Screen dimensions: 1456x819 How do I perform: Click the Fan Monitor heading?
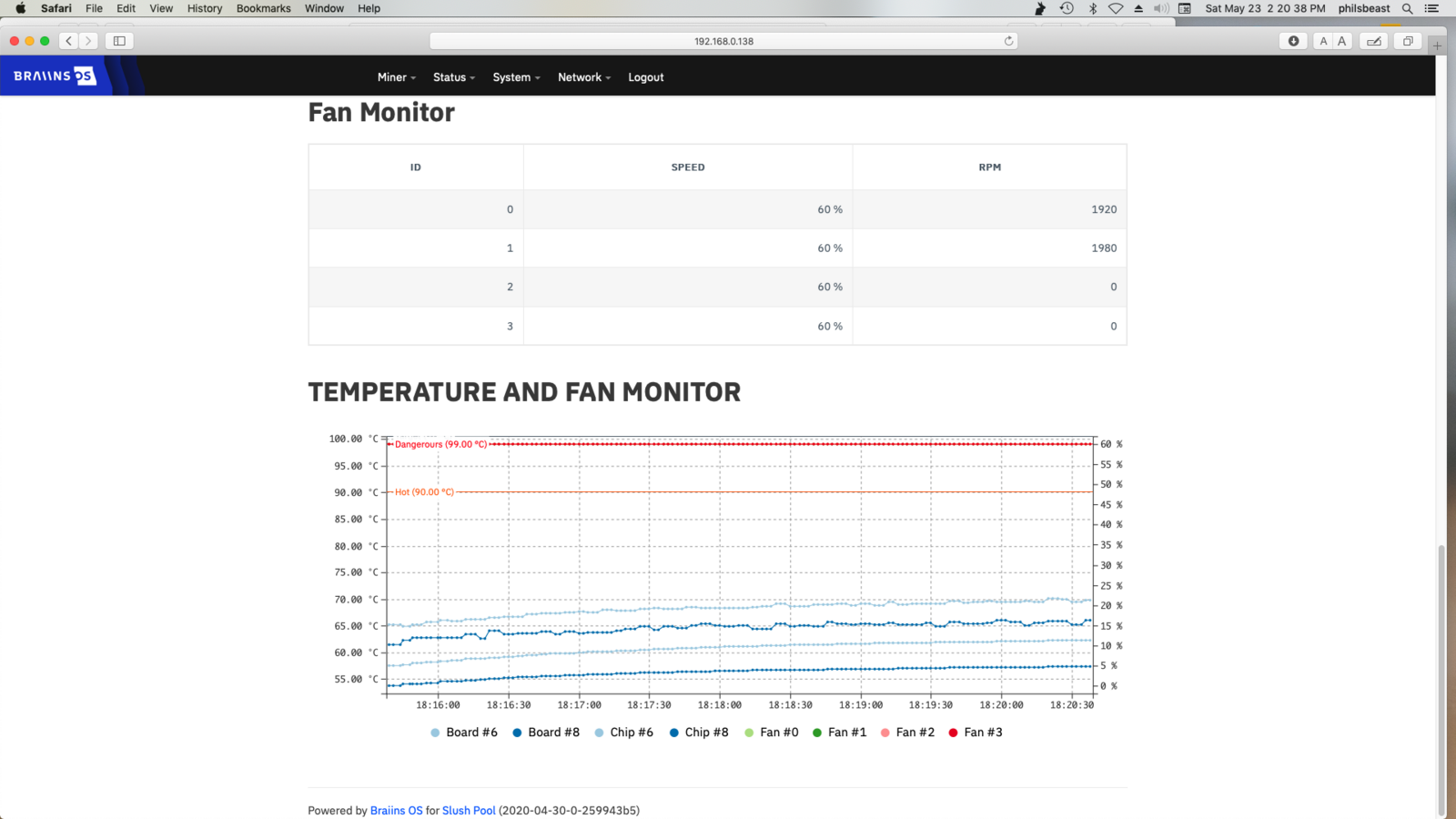pyautogui.click(x=381, y=113)
